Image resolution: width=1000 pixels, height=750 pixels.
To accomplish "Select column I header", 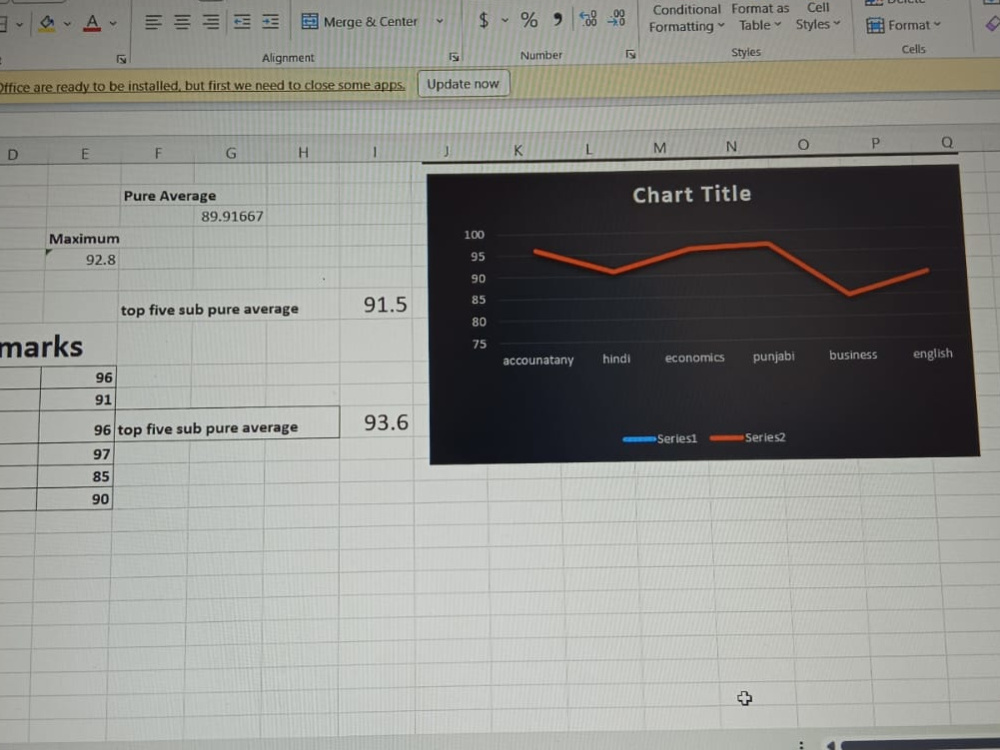I will (374, 151).
